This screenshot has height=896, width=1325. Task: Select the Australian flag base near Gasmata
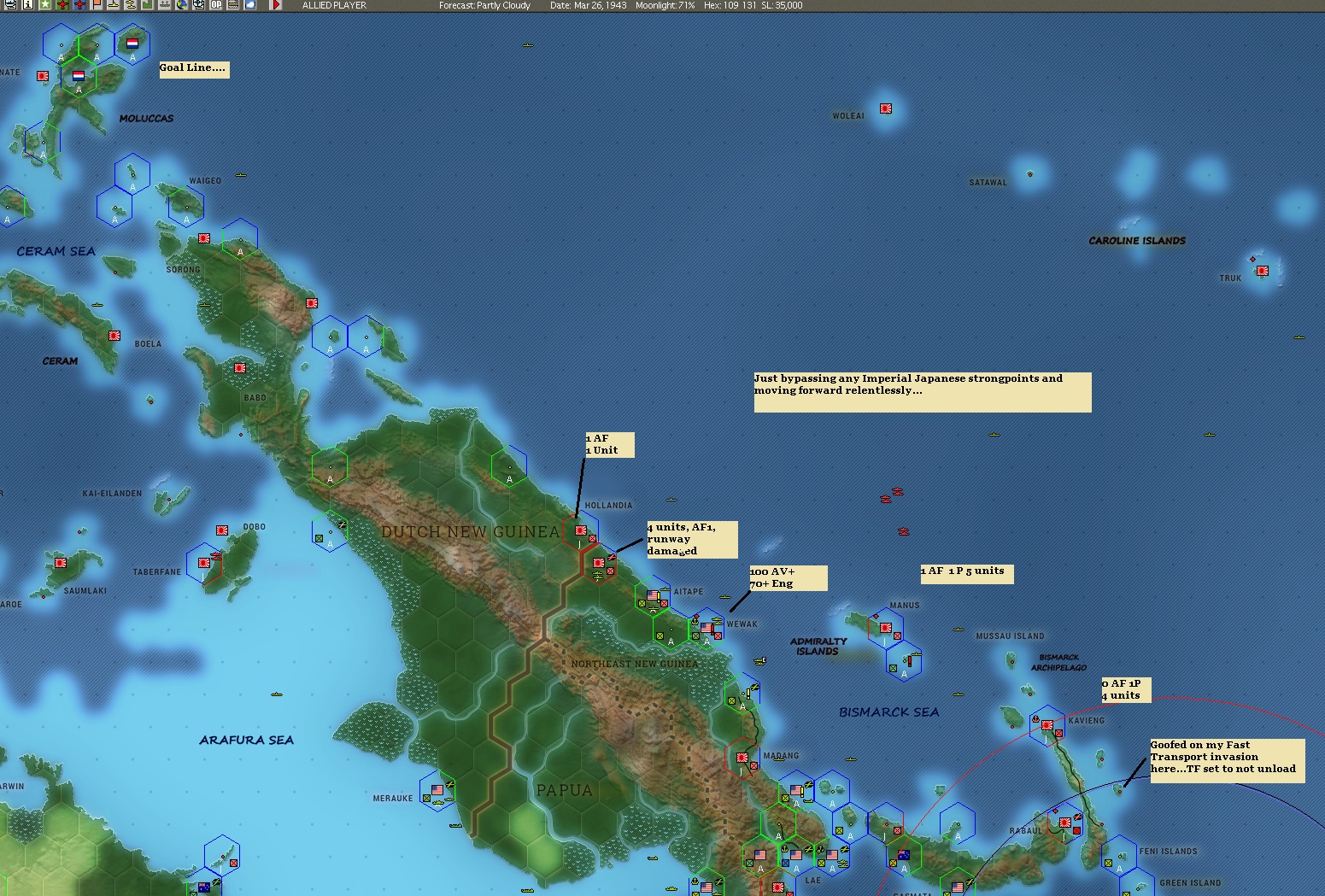pyautogui.click(x=904, y=855)
